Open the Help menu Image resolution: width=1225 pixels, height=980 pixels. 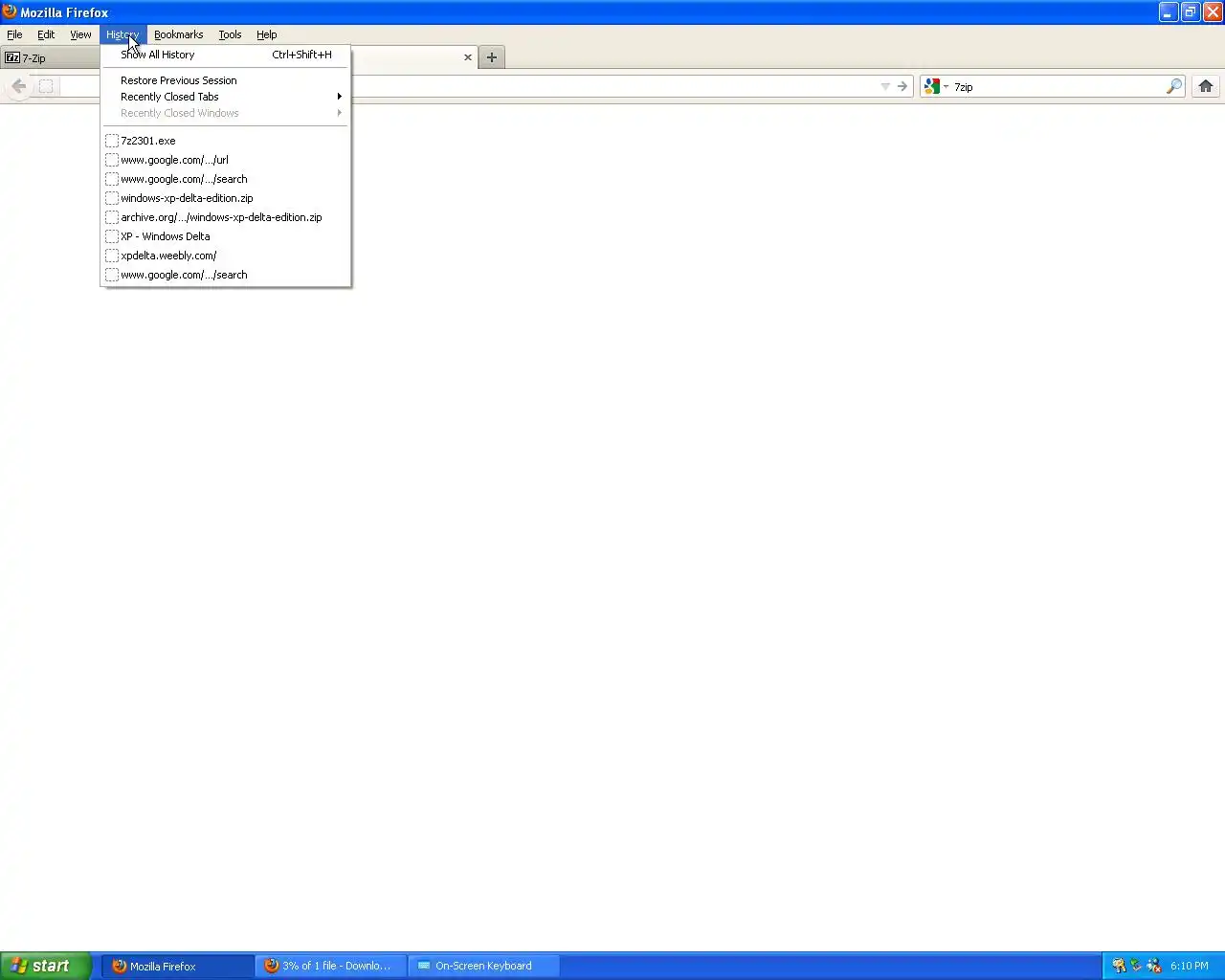[266, 34]
